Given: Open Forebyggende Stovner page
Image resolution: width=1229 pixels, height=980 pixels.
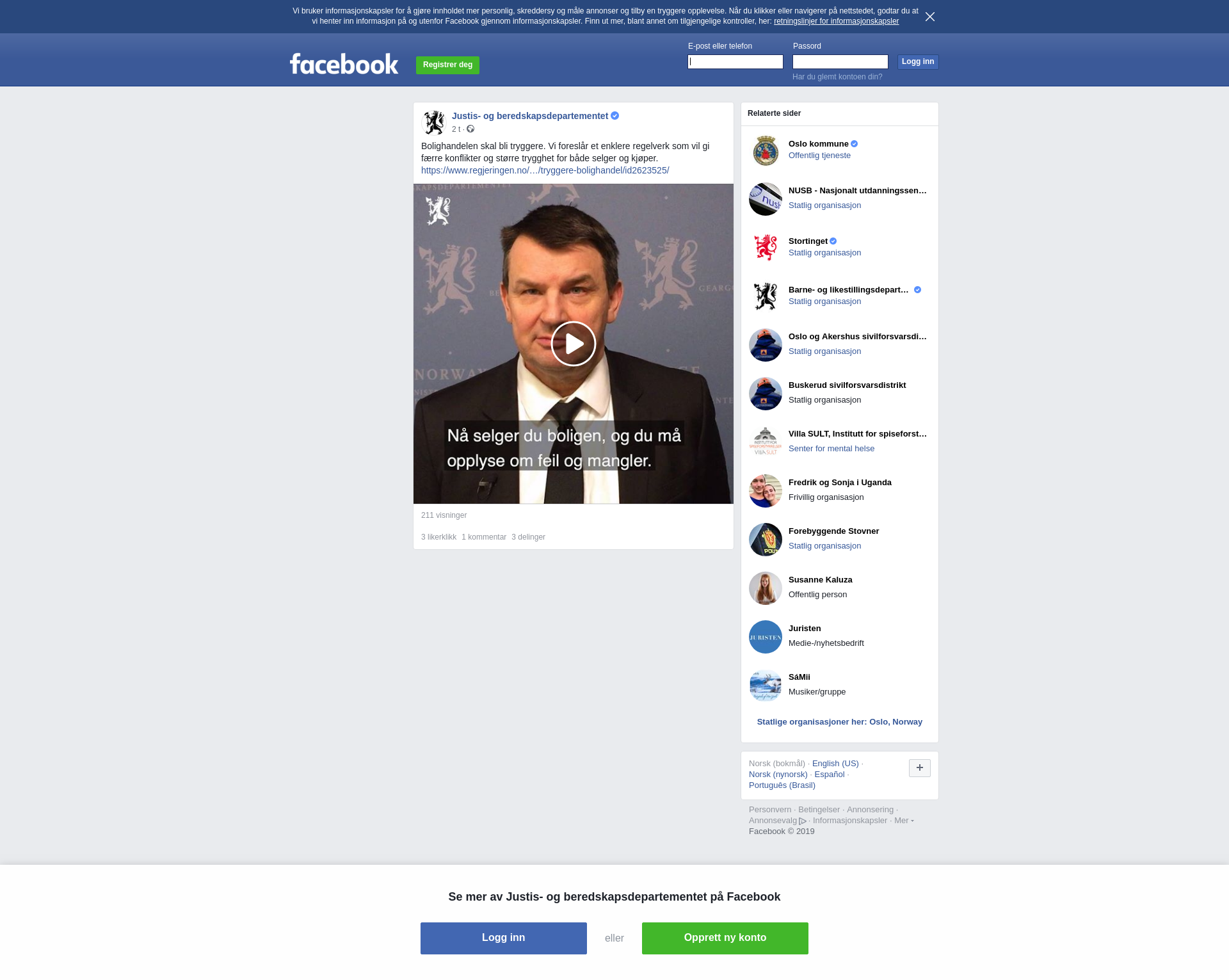Looking at the screenshot, I should [x=834, y=531].
